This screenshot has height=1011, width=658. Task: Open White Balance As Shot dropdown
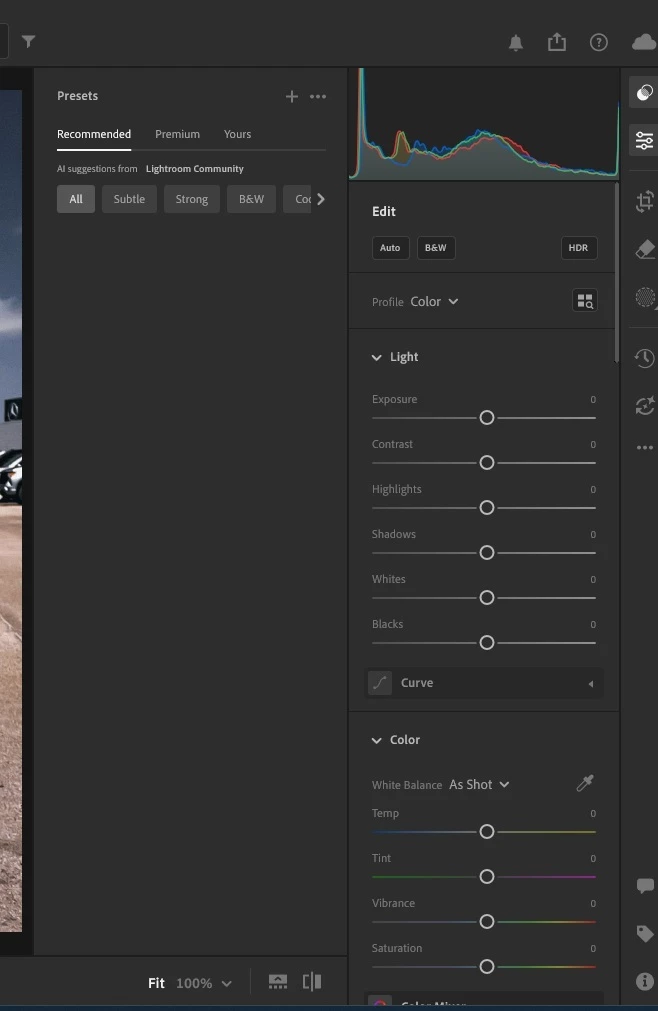pos(479,785)
